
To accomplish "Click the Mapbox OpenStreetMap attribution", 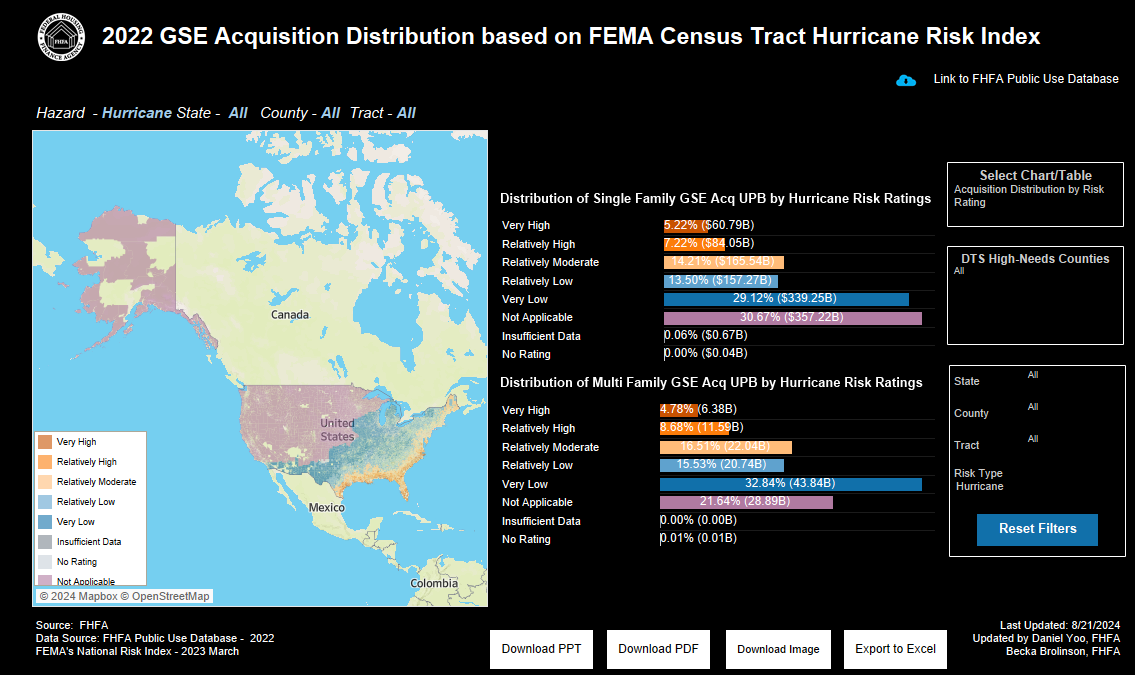I will (x=125, y=596).
